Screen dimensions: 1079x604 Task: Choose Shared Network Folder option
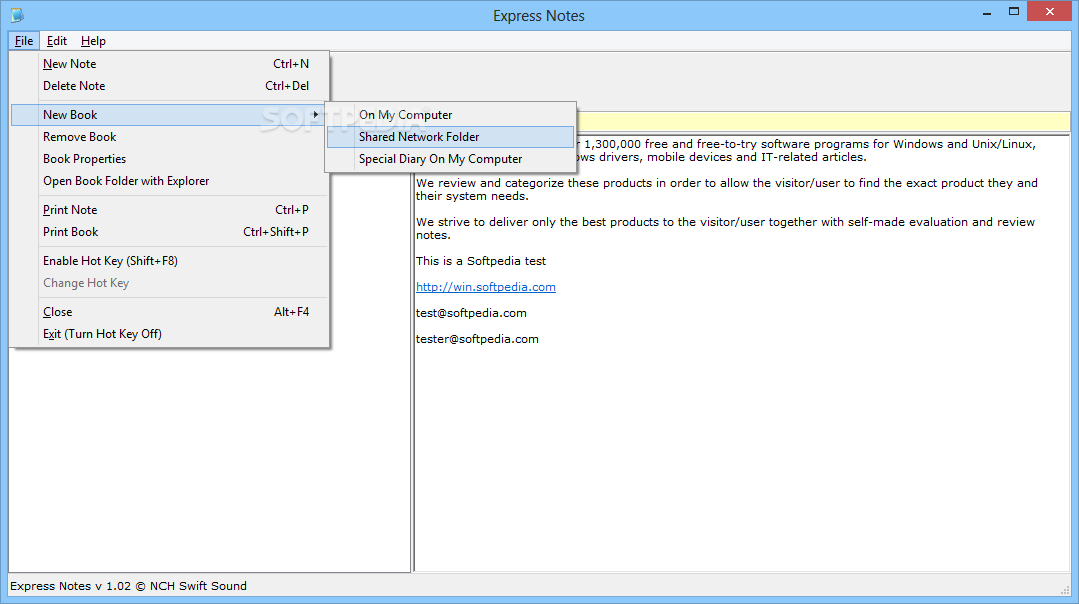(x=450, y=137)
